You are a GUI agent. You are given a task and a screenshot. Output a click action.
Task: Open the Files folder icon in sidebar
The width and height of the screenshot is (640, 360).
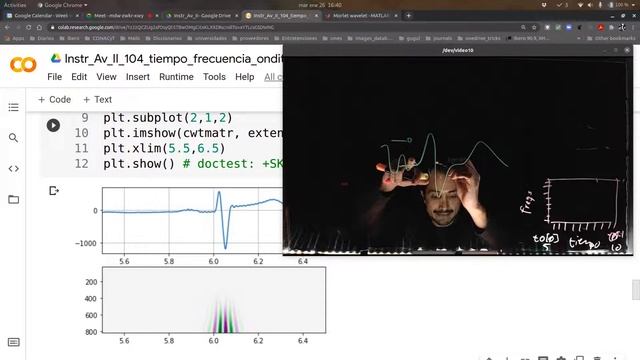(13, 199)
